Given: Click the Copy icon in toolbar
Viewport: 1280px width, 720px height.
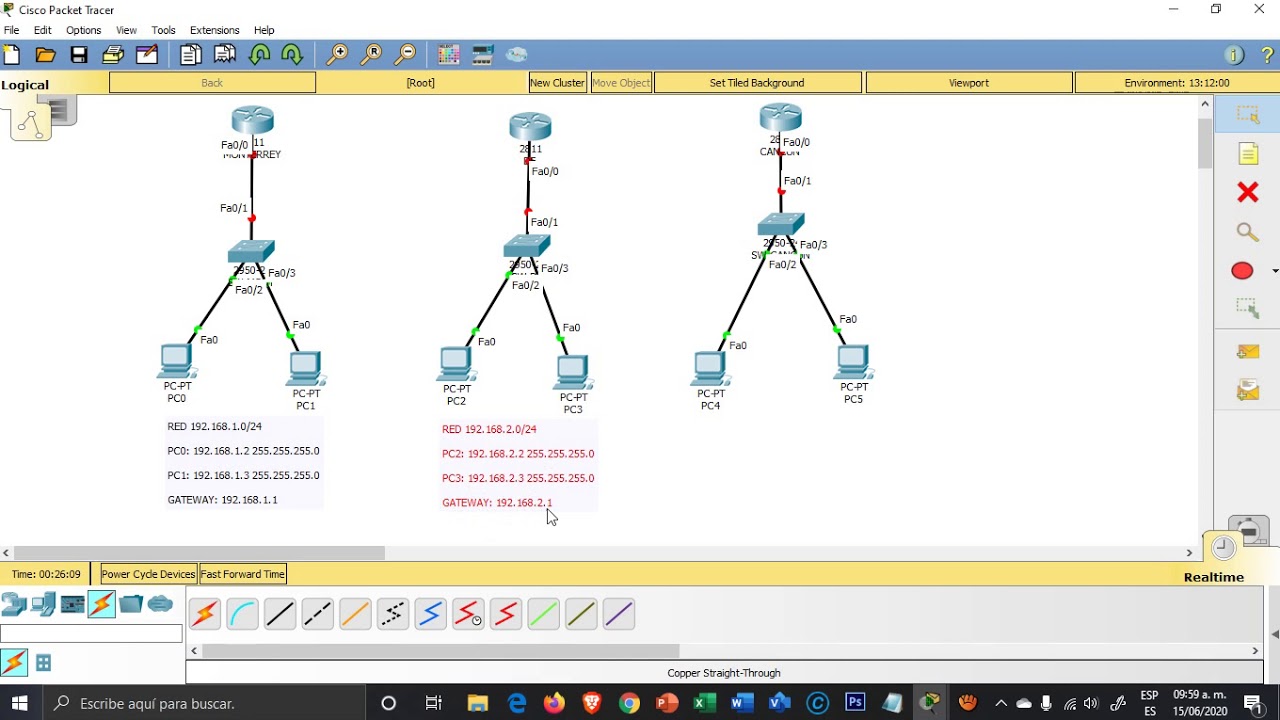Looking at the screenshot, I should tap(191, 55).
